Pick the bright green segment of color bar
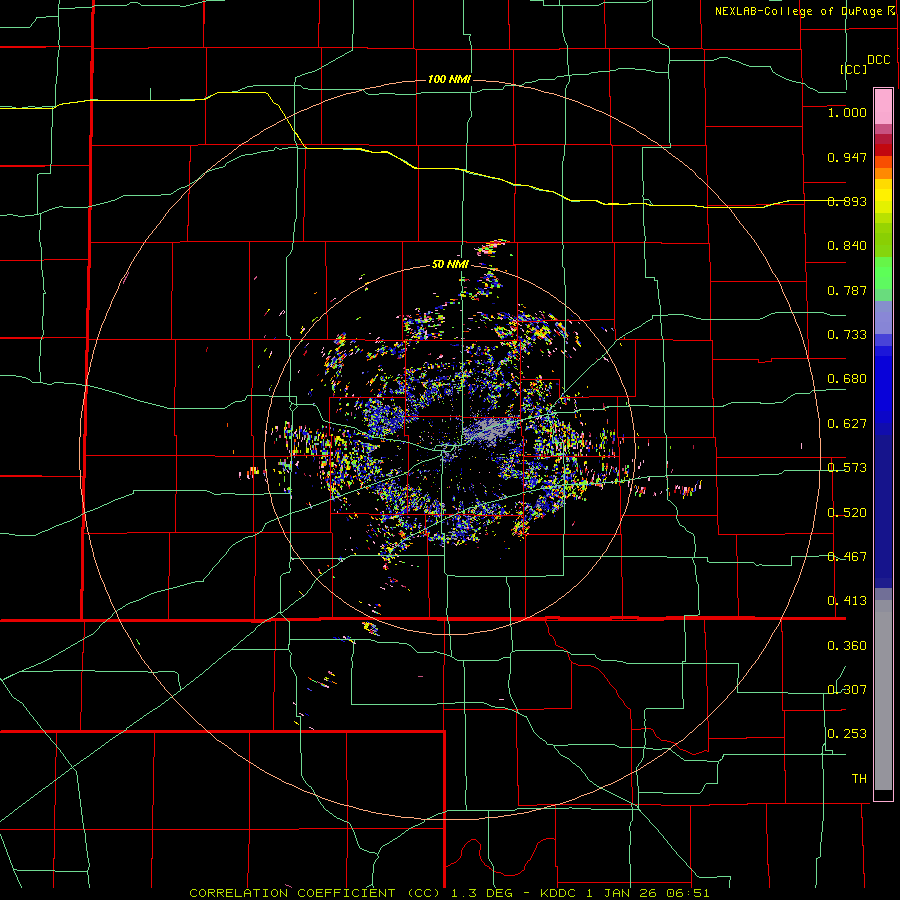This screenshot has height=900, width=900. coord(883,273)
